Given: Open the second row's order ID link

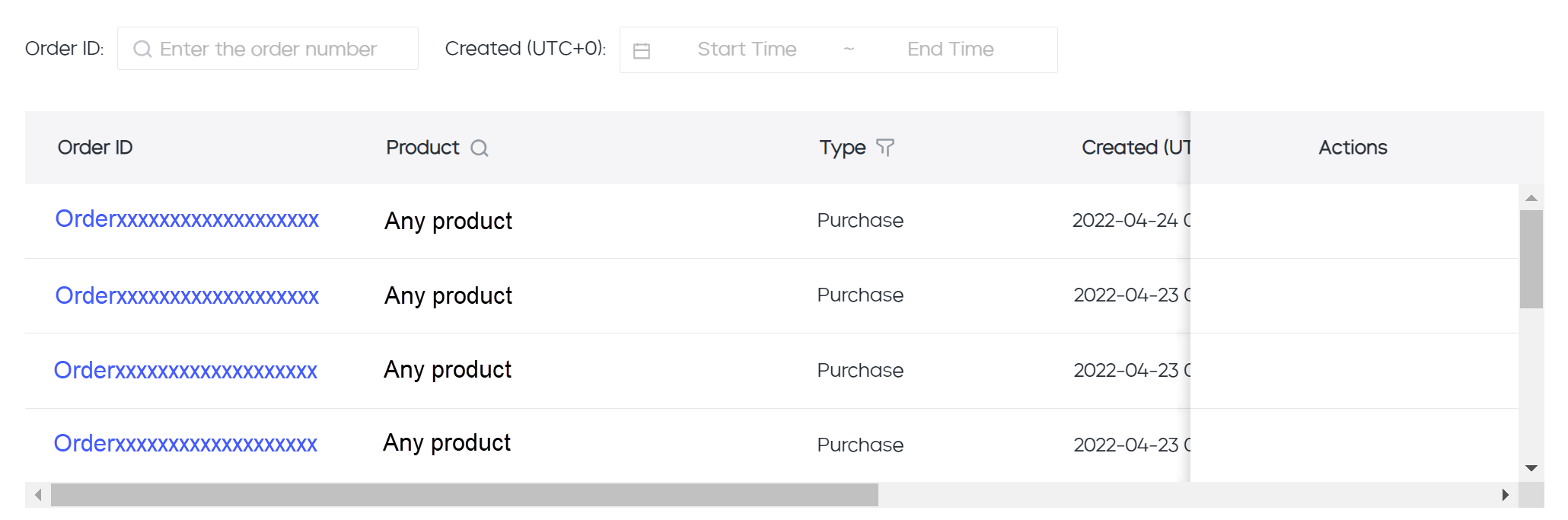Looking at the screenshot, I should (x=186, y=295).
